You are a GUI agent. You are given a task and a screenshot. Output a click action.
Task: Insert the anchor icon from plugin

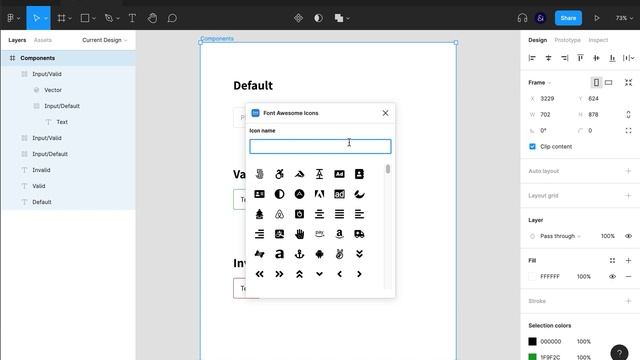click(299, 254)
